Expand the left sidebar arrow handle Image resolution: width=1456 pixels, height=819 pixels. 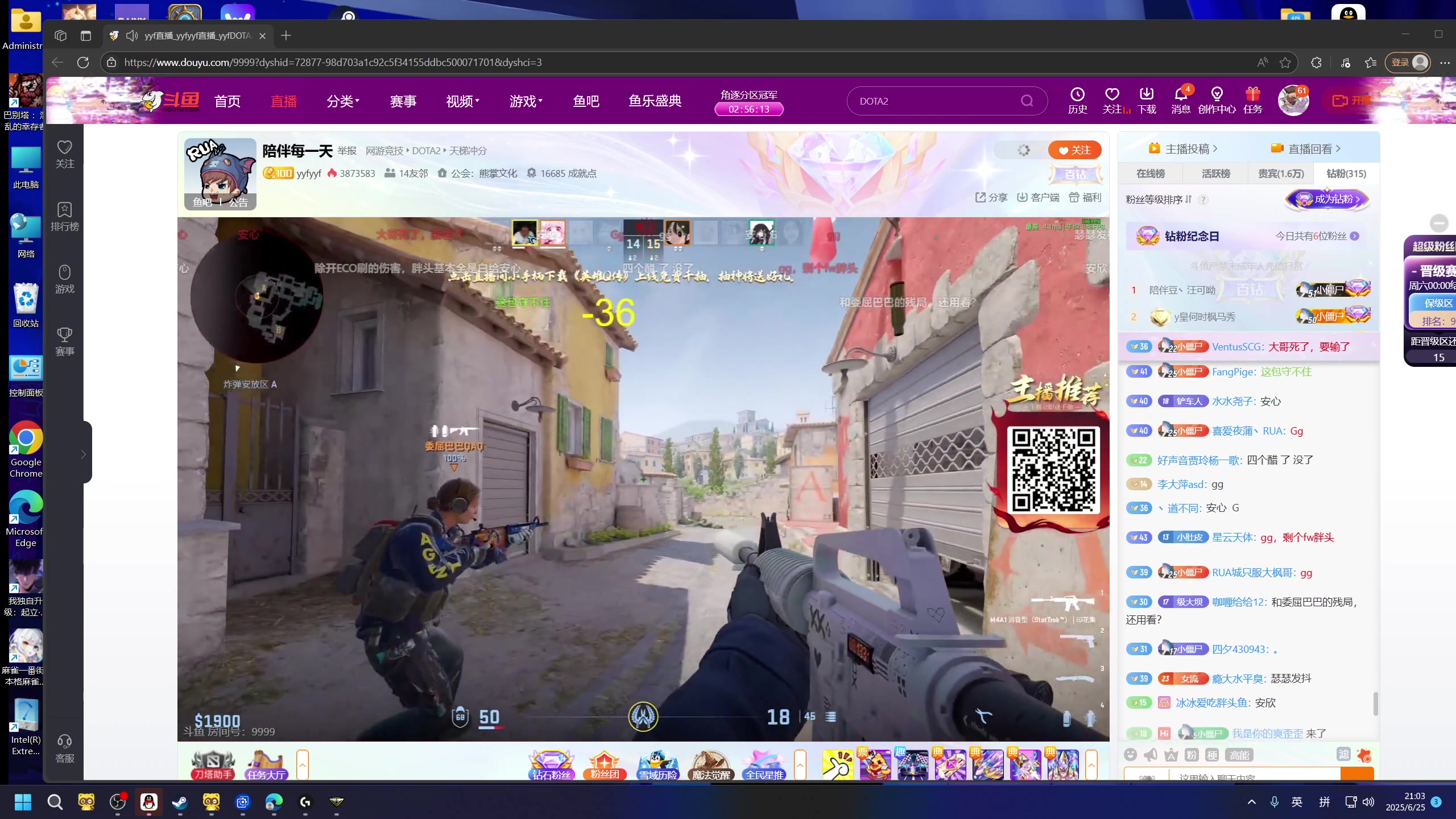coord(83,454)
